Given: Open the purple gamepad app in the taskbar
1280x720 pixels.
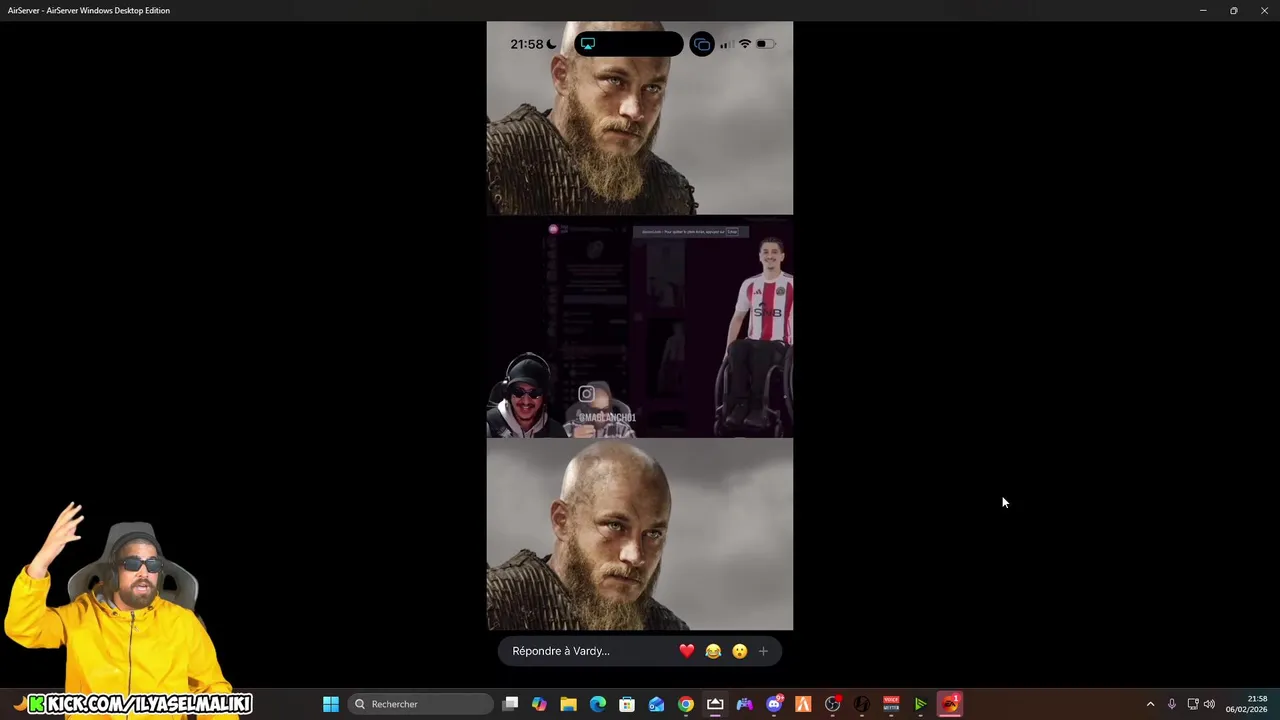Looking at the screenshot, I should click(744, 704).
